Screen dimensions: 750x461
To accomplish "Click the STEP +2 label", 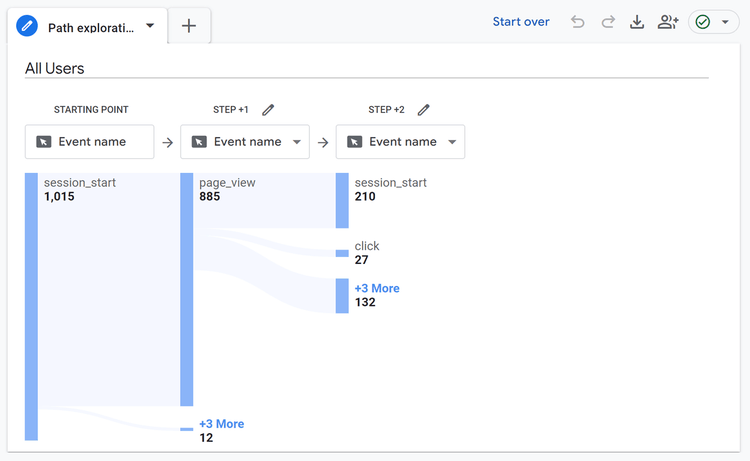I will (386, 110).
